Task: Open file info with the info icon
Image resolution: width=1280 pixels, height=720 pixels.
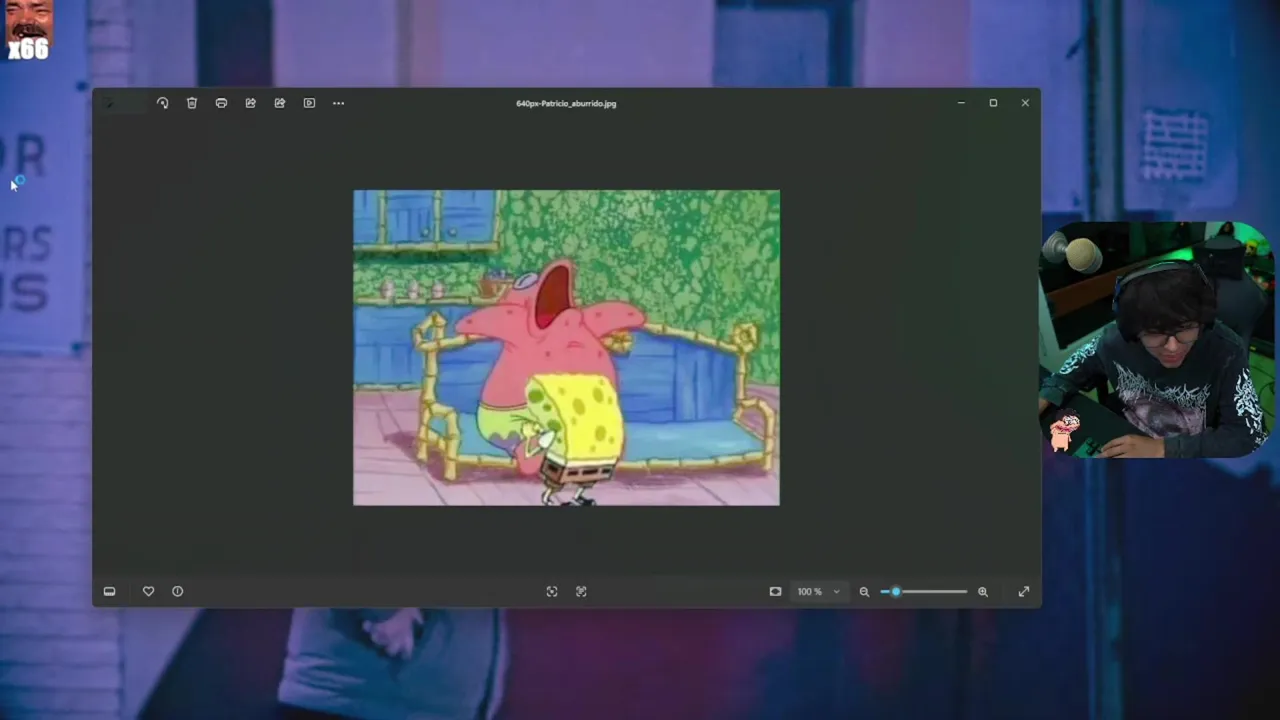Action: click(x=178, y=591)
